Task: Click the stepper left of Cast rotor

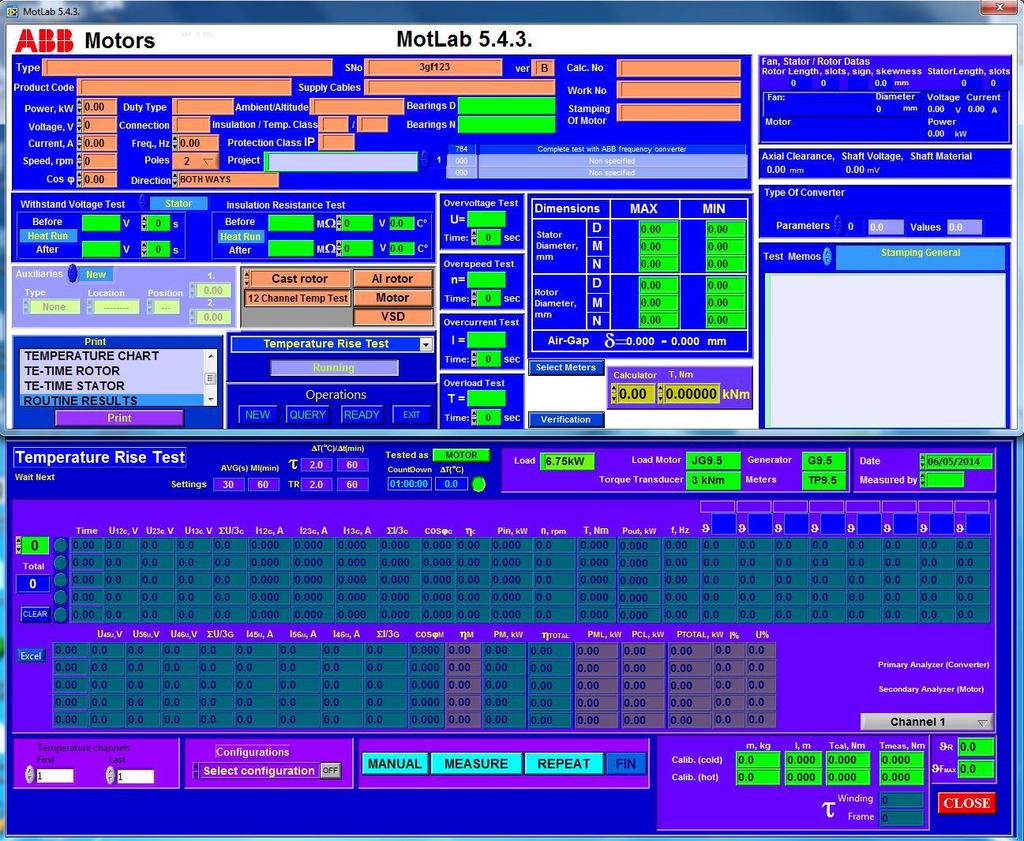Action: [246, 279]
